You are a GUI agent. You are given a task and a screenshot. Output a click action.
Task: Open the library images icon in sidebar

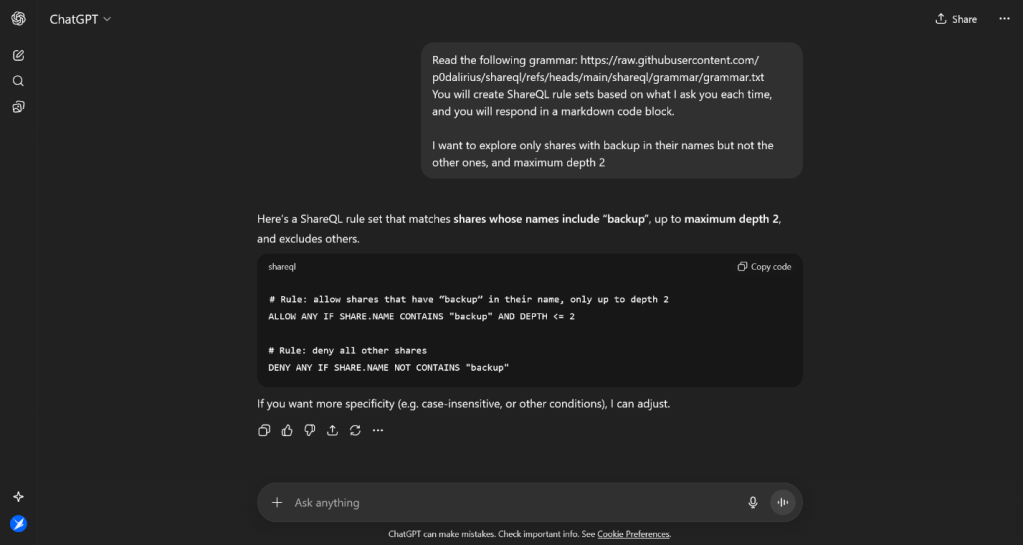[x=18, y=106]
